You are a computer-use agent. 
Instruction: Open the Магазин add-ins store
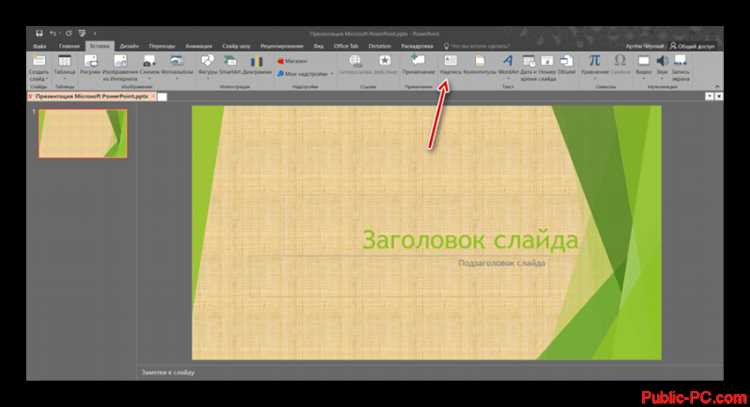(292, 61)
